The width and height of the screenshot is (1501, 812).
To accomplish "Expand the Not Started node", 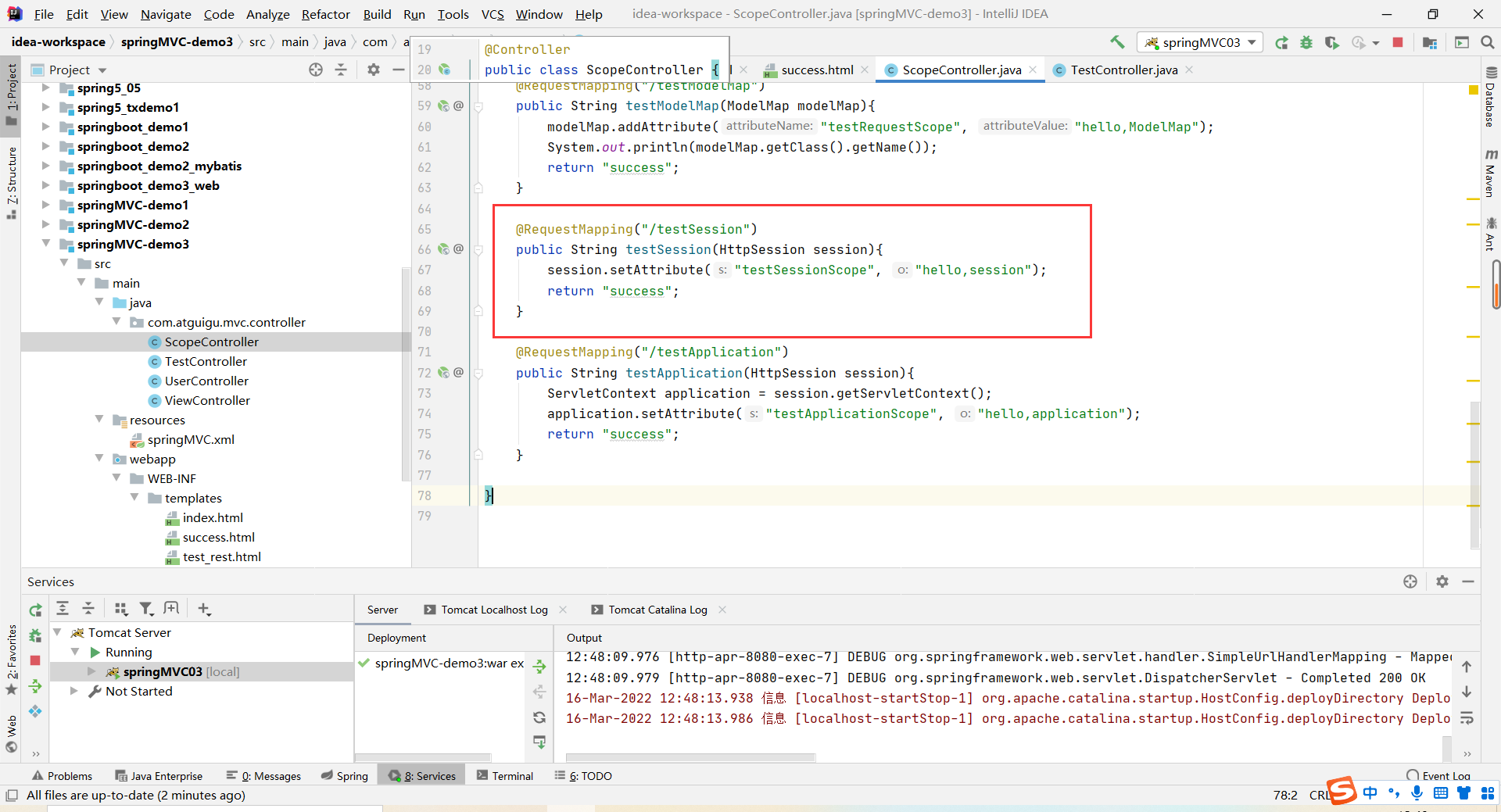I will [74, 691].
